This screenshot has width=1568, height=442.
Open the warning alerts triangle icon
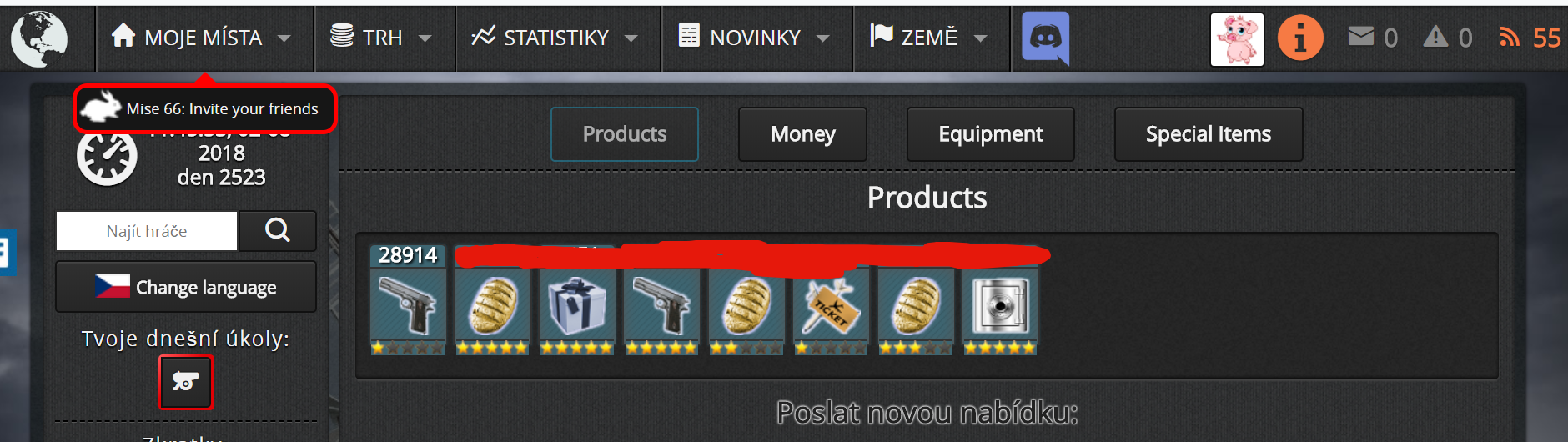tap(1435, 36)
